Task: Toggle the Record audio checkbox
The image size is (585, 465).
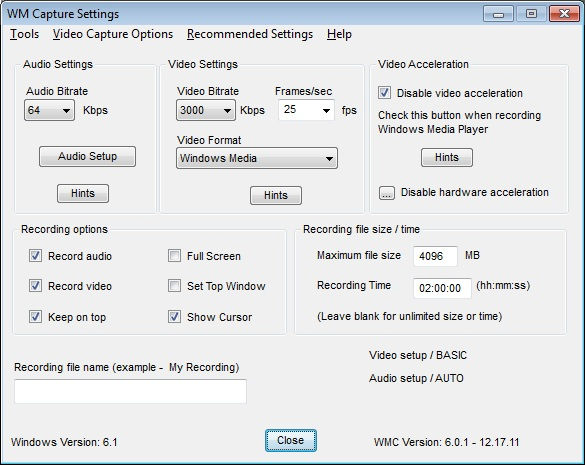Action: pos(35,256)
